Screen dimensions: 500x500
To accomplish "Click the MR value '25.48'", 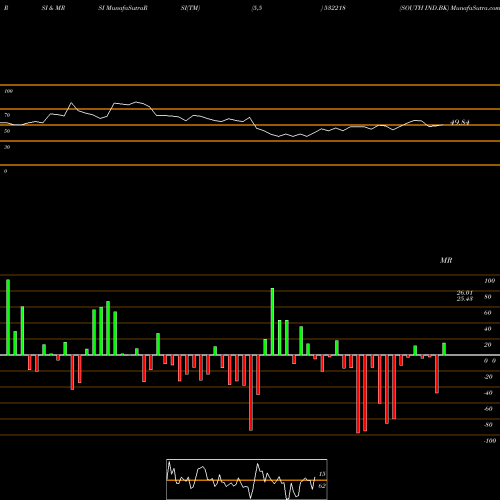I will click(465, 299).
